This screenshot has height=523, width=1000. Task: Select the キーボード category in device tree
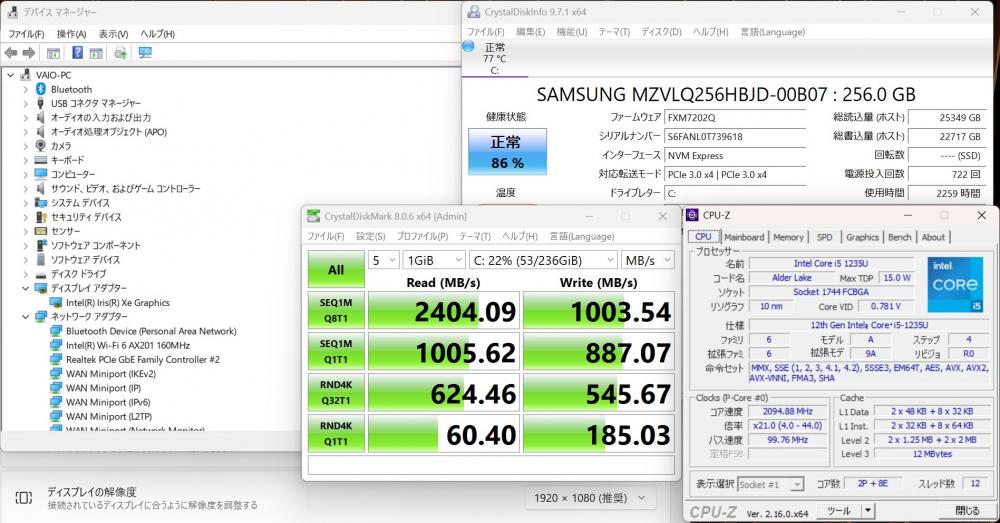pos(67,160)
